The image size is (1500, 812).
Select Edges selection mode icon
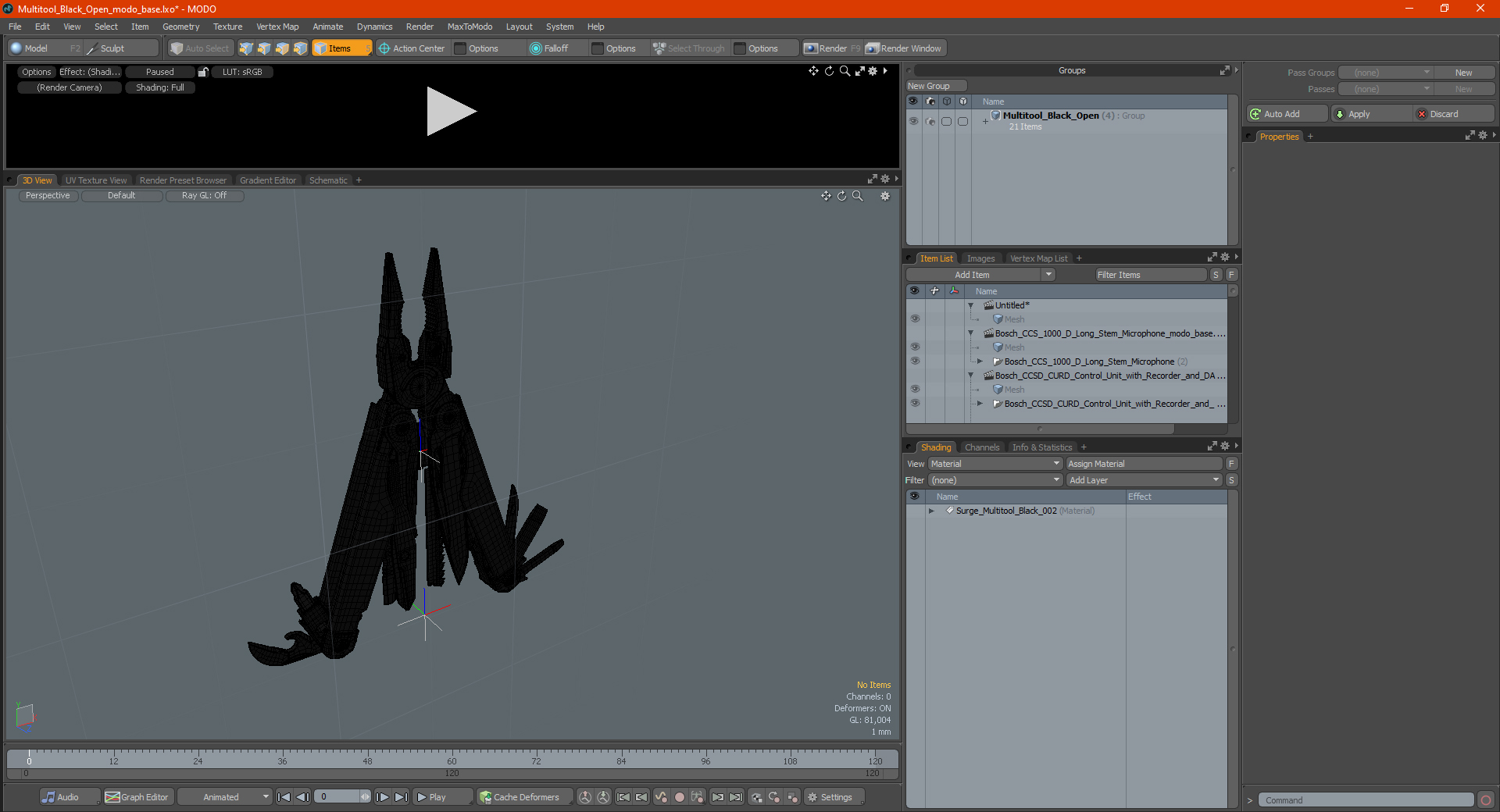[x=264, y=48]
